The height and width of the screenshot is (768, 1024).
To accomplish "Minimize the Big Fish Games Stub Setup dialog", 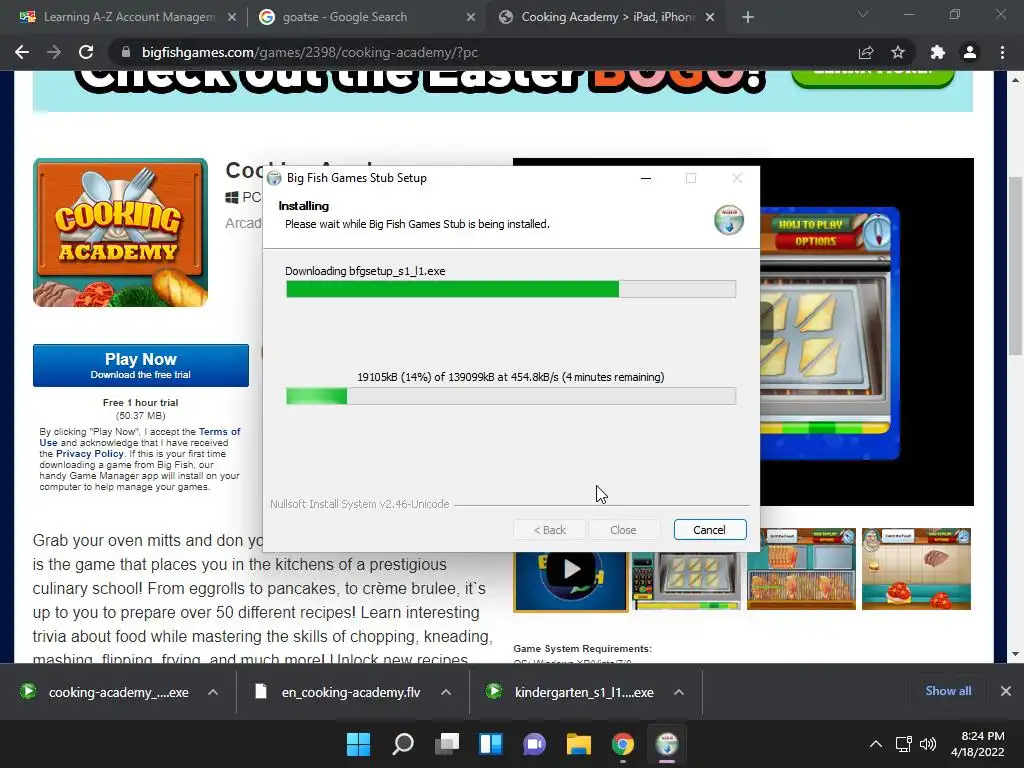I will 646,178.
